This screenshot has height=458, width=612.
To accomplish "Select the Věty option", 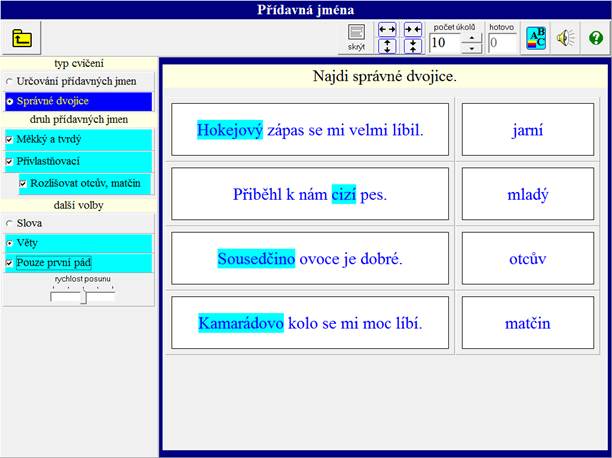I will pyautogui.click(x=78, y=243).
